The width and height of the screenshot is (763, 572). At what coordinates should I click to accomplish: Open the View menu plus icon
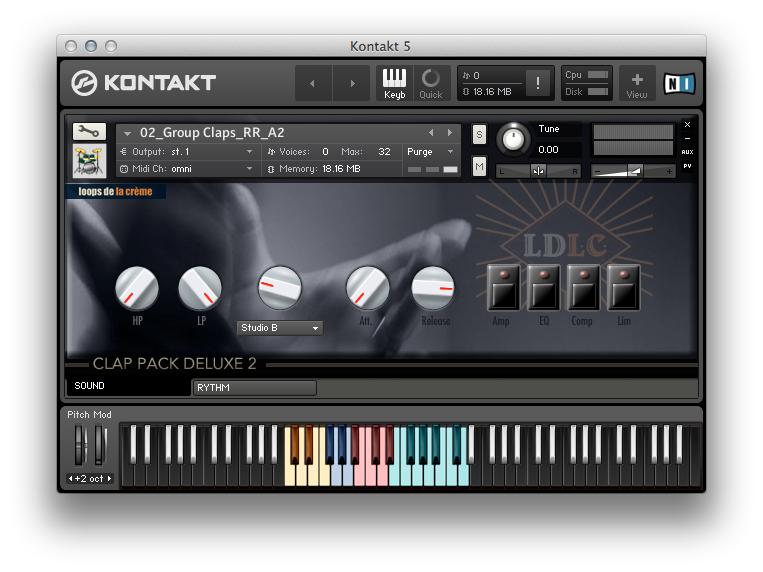637,83
